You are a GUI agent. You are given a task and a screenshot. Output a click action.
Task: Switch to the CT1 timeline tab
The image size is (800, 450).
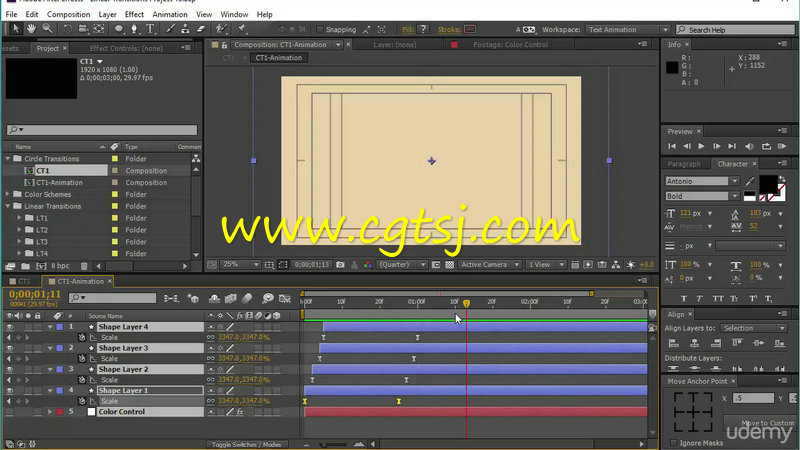point(21,281)
